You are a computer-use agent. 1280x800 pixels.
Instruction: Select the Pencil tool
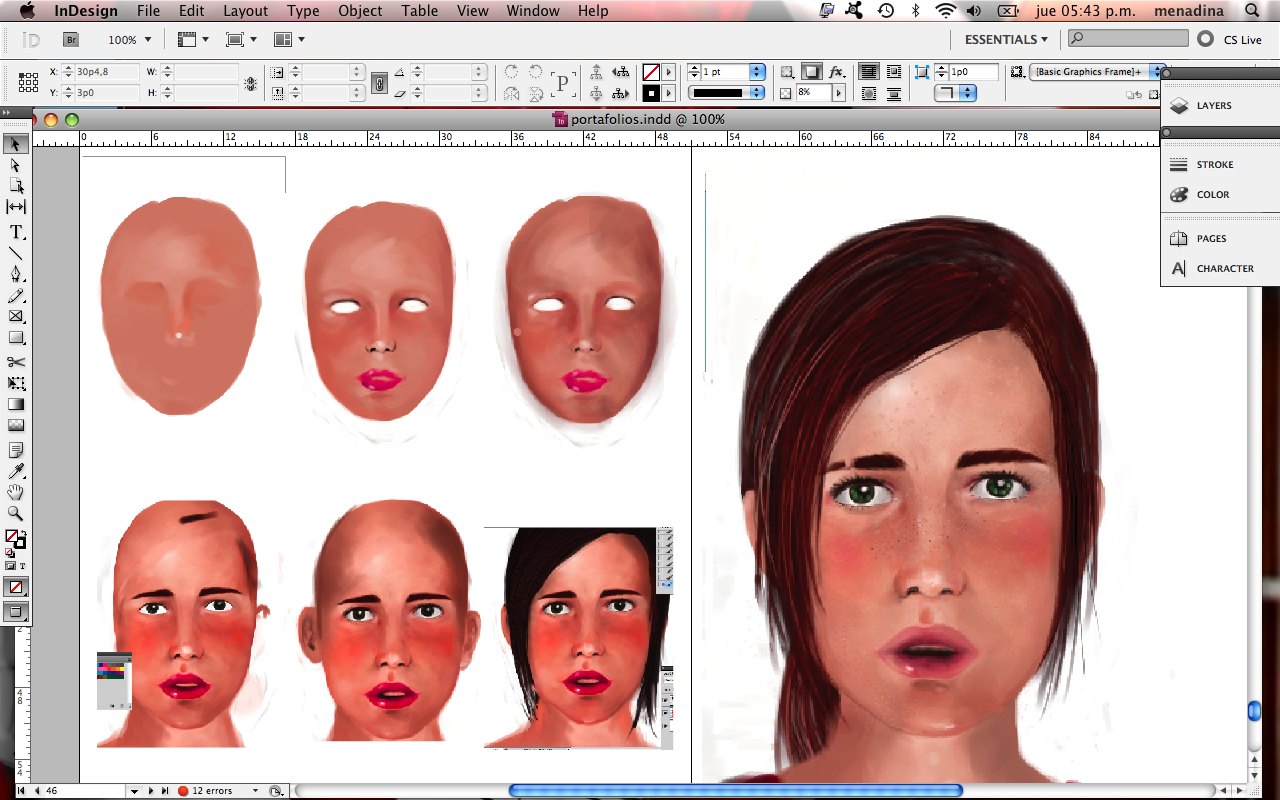pyautogui.click(x=15, y=296)
